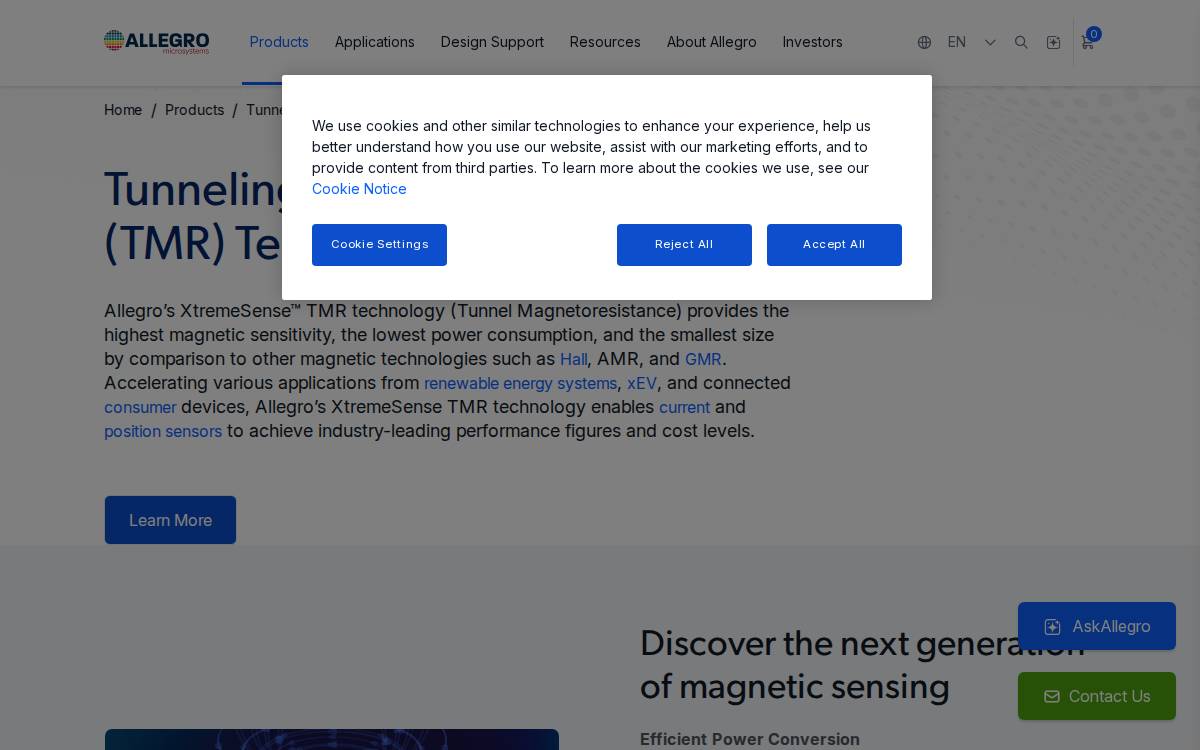Go to Products breadcrumb

click(x=194, y=110)
